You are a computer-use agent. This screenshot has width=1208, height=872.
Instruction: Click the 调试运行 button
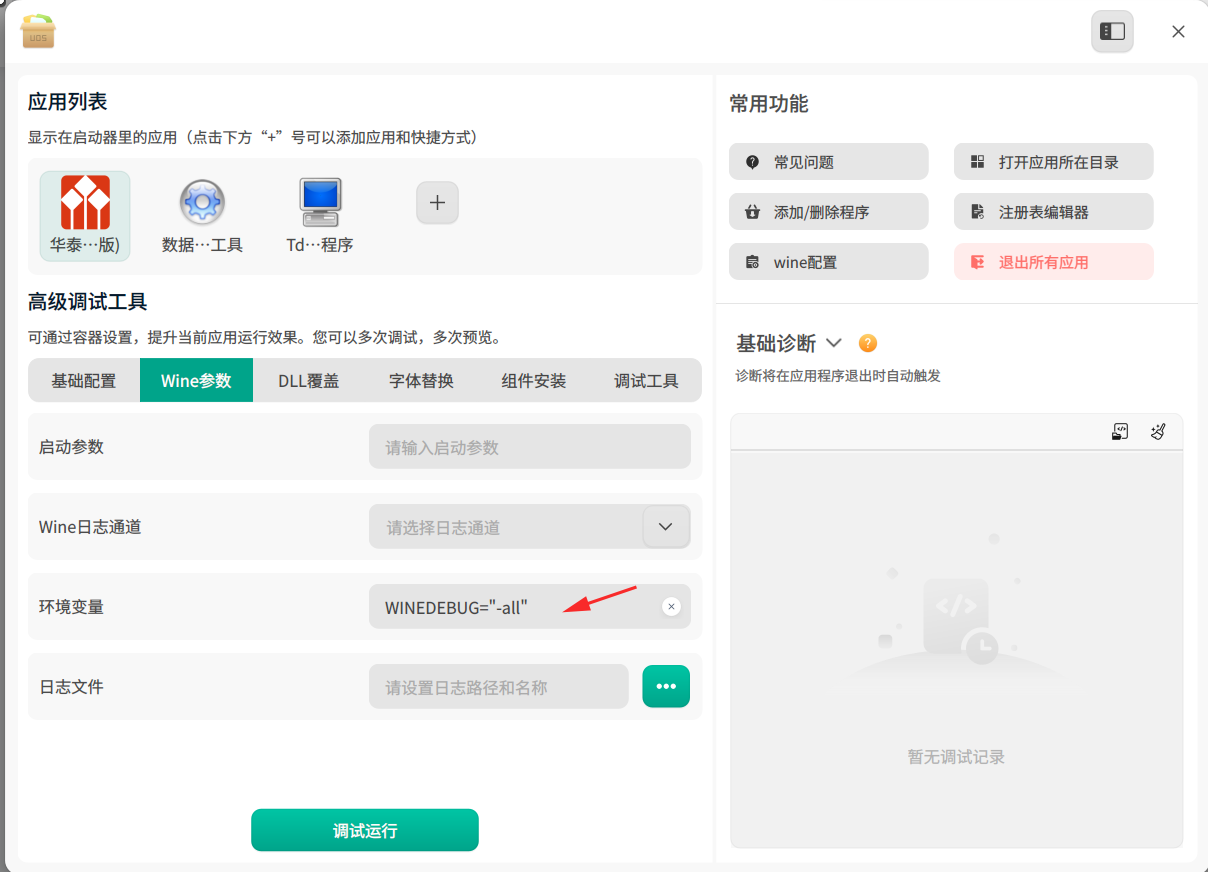click(365, 830)
